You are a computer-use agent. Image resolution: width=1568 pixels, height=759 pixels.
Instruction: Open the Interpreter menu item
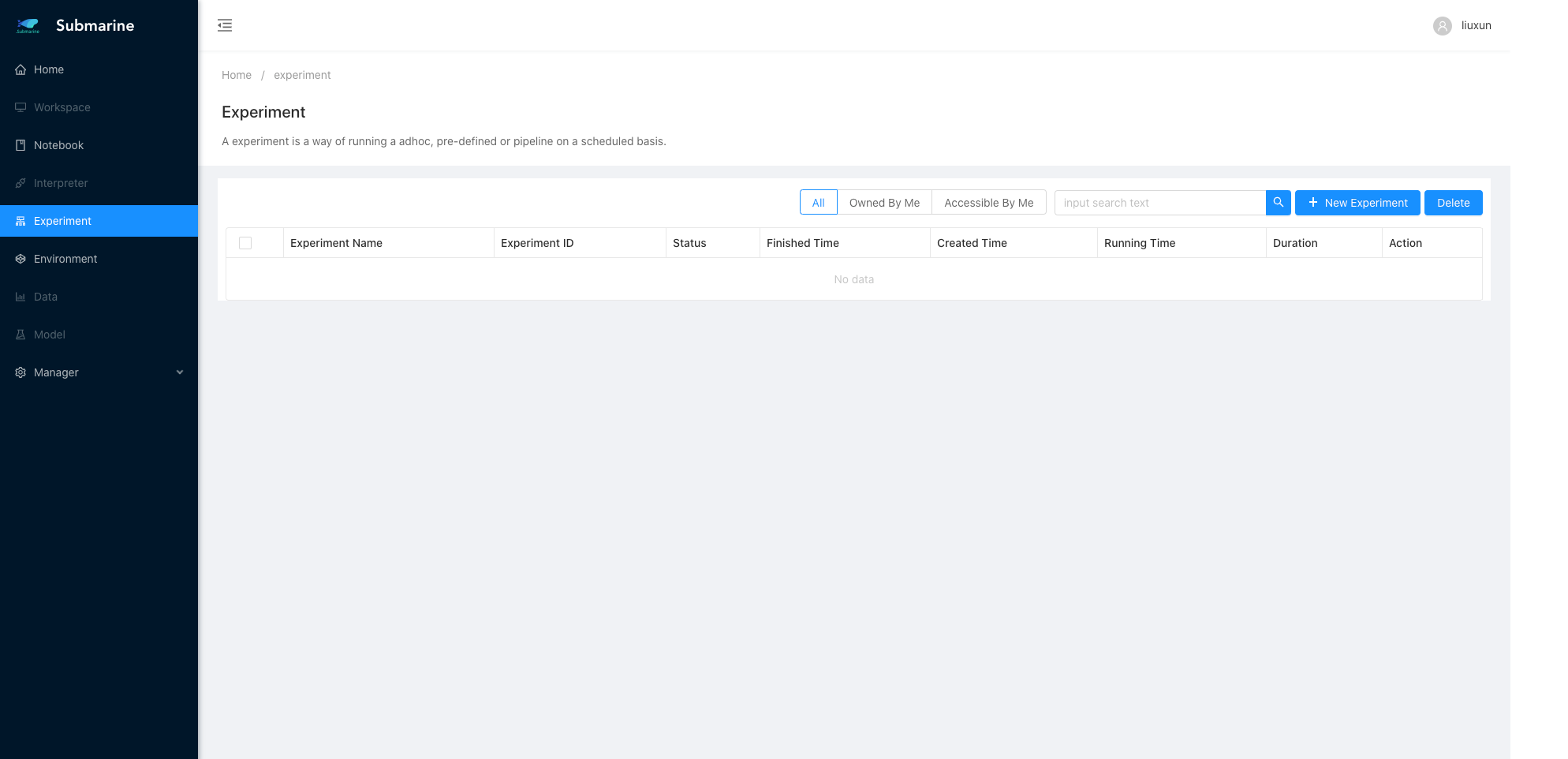(99, 183)
